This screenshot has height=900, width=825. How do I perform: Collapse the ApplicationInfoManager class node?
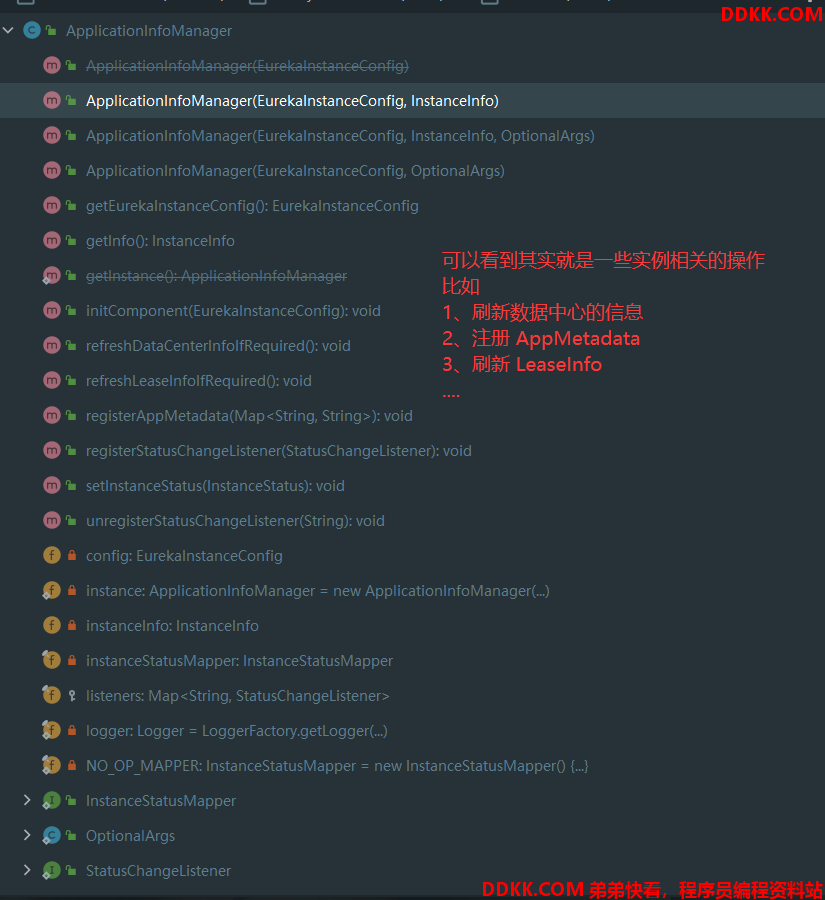click(8, 30)
